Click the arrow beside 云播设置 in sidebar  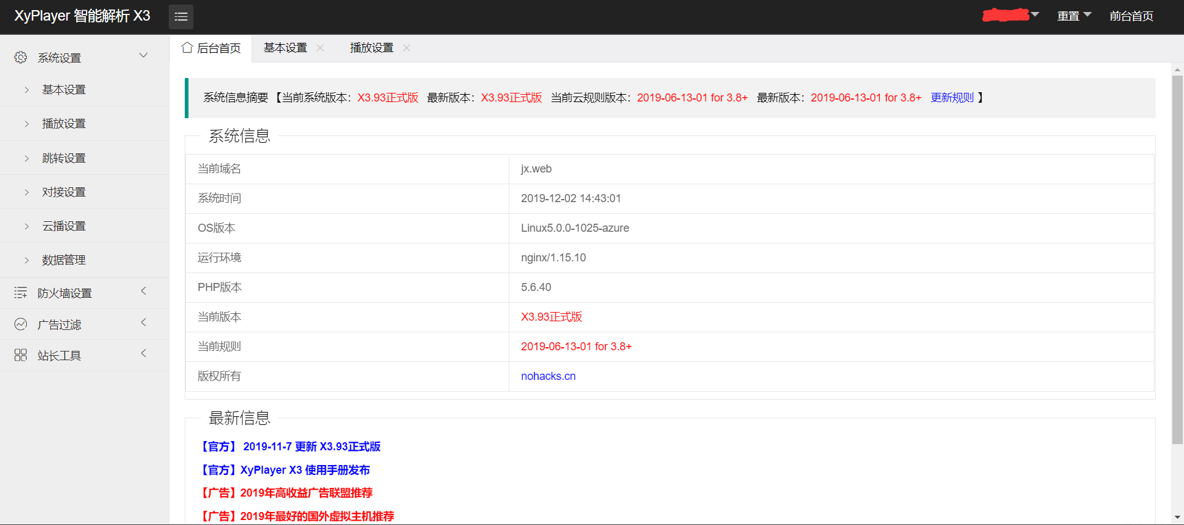[27, 226]
